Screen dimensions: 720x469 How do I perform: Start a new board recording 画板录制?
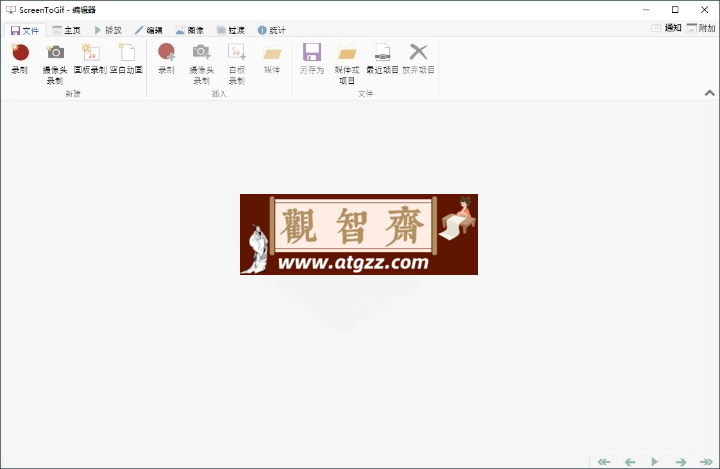point(90,58)
